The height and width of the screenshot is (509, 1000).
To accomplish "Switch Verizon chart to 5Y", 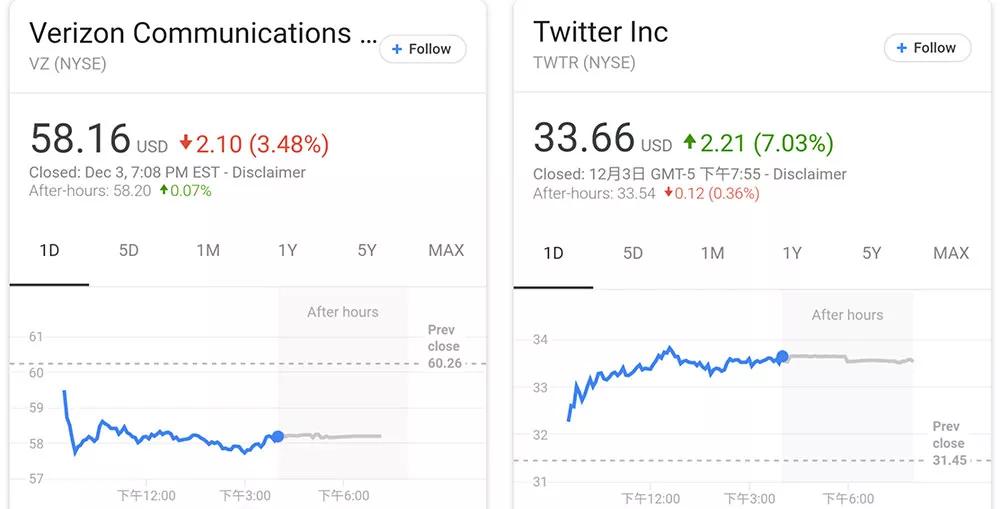I will point(367,250).
